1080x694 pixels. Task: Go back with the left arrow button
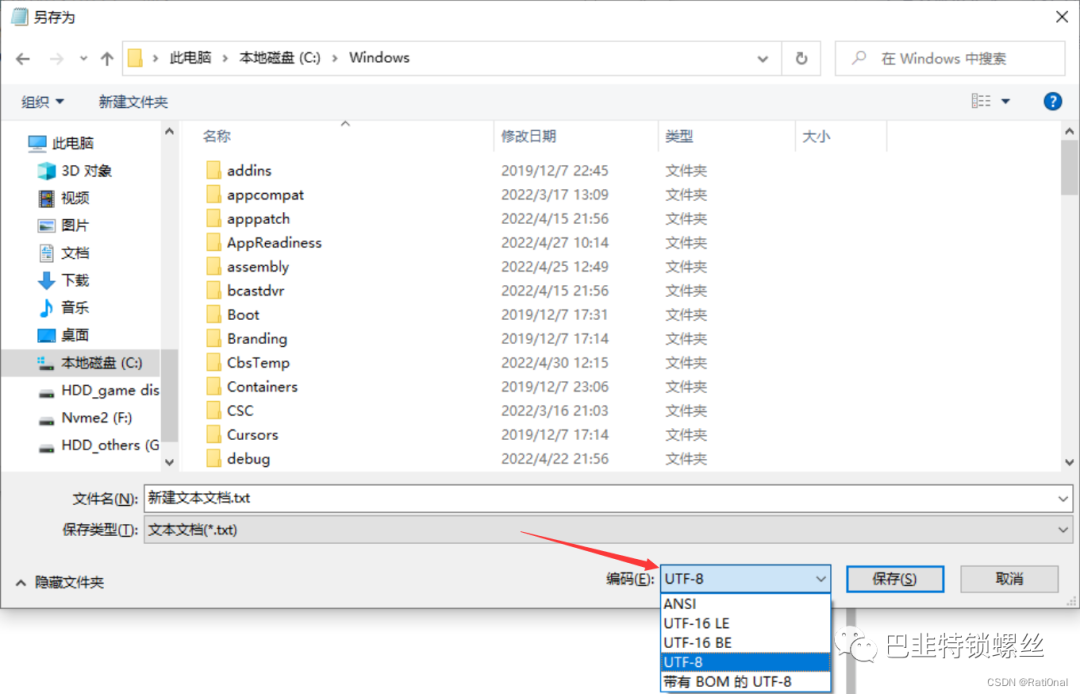coord(23,59)
